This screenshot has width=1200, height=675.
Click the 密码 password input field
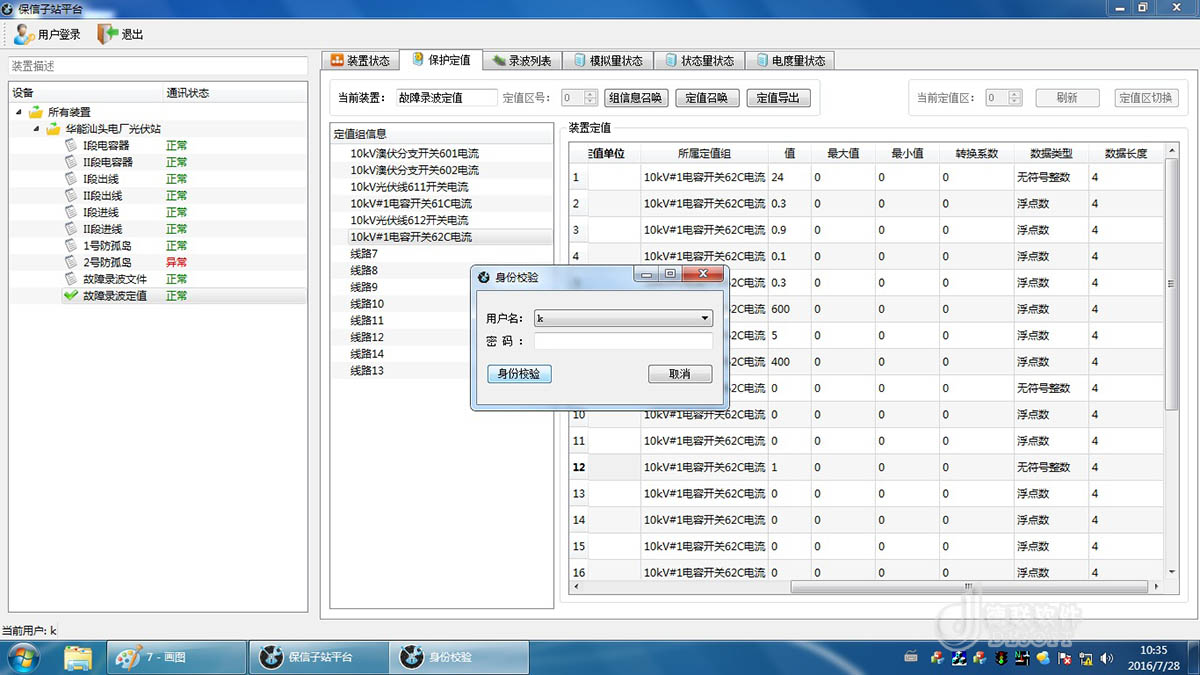623,341
